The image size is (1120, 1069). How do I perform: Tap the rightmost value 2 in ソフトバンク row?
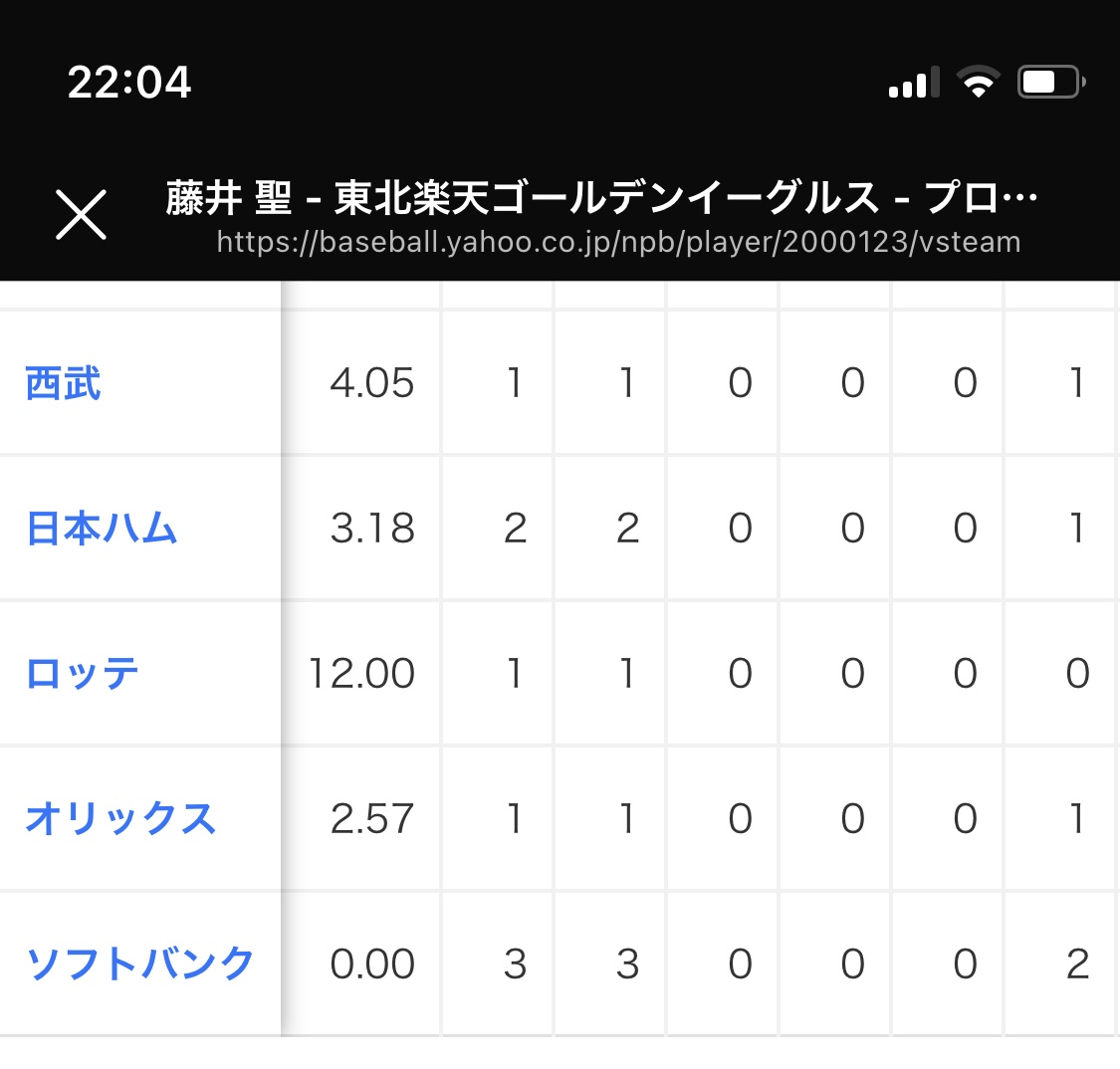point(1077,963)
